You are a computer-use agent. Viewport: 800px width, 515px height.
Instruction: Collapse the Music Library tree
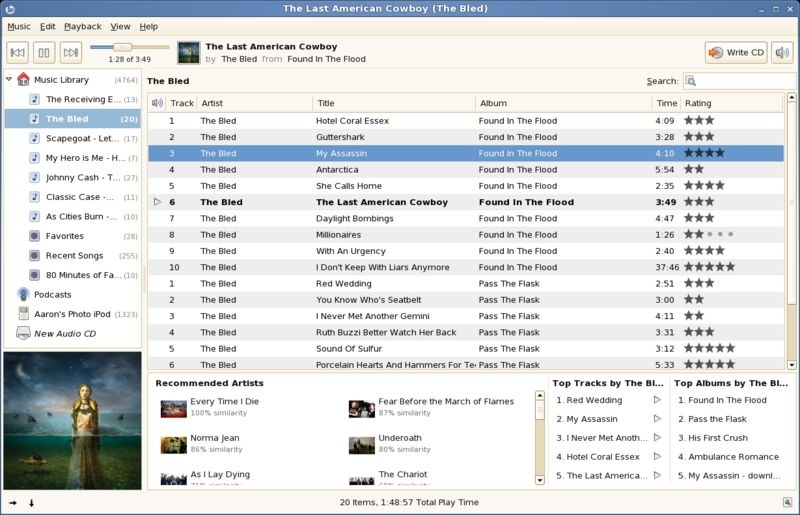9,80
